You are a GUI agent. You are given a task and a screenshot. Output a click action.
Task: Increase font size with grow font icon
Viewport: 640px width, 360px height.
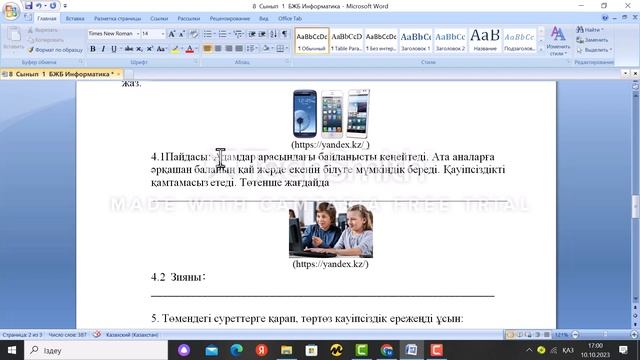[172, 33]
